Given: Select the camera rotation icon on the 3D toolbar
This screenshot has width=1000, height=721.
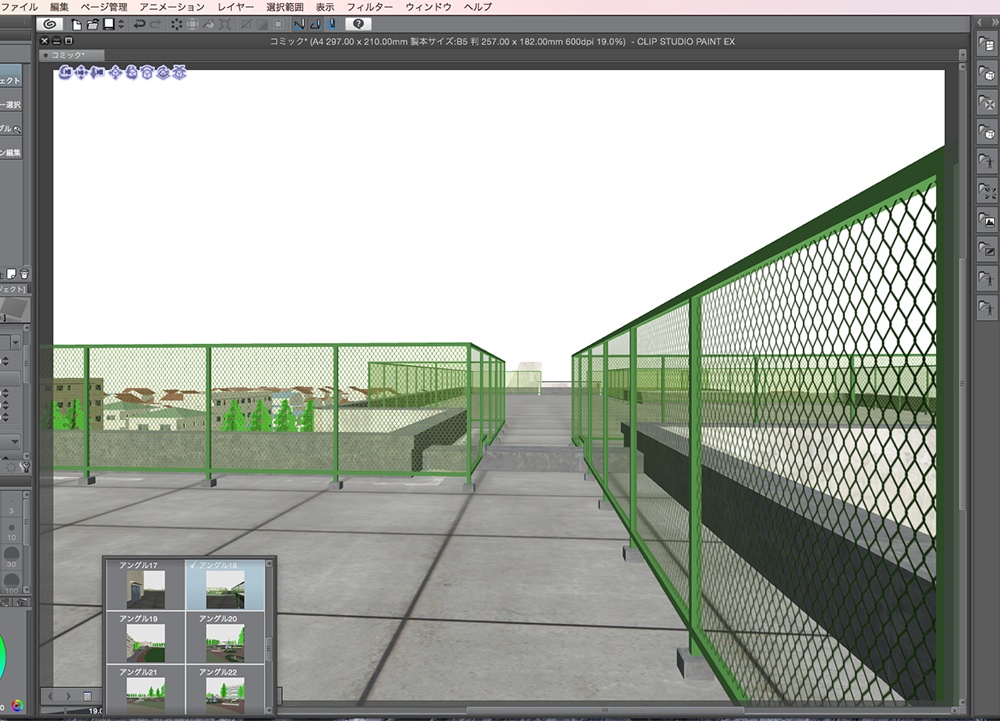Looking at the screenshot, I should (x=66, y=72).
